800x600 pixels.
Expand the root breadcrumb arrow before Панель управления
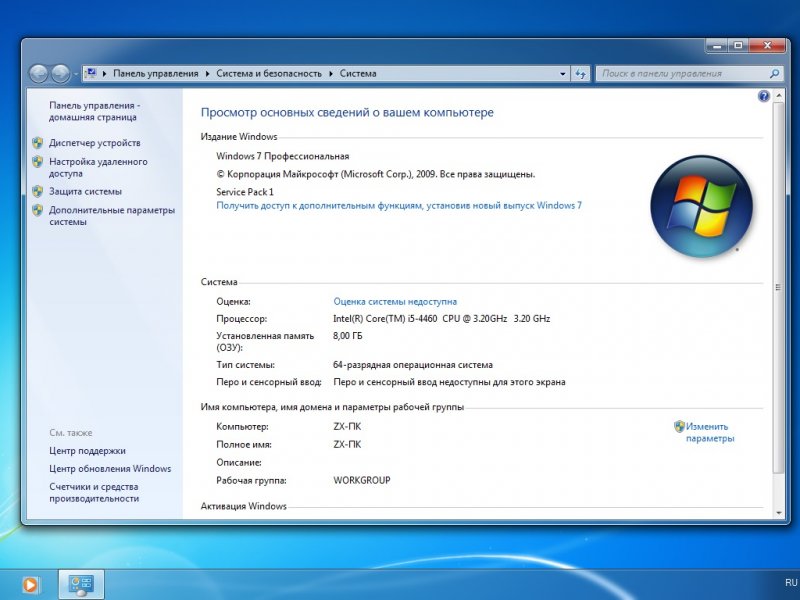pyautogui.click(x=105, y=73)
